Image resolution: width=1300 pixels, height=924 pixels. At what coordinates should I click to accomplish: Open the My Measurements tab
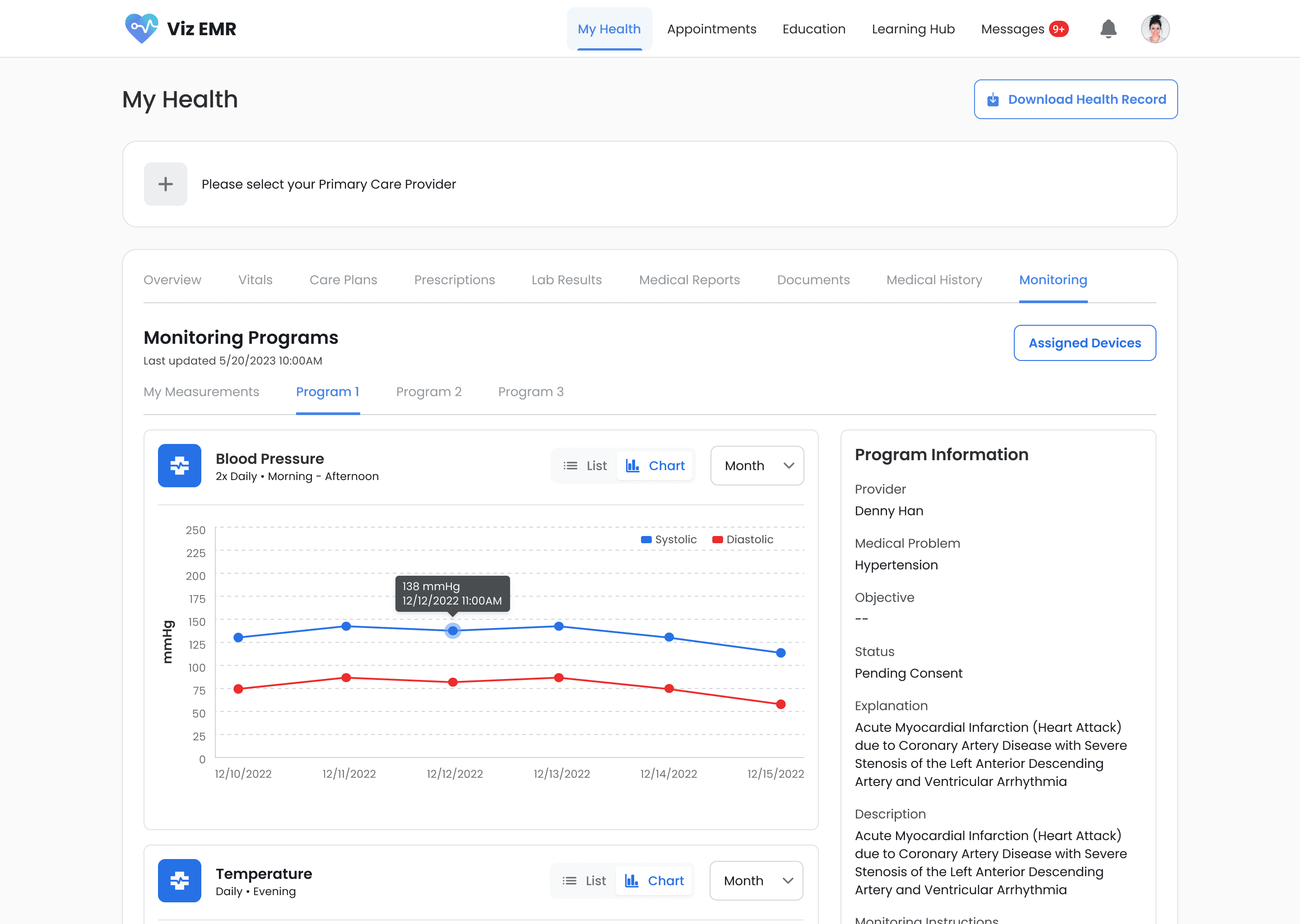pos(201,392)
